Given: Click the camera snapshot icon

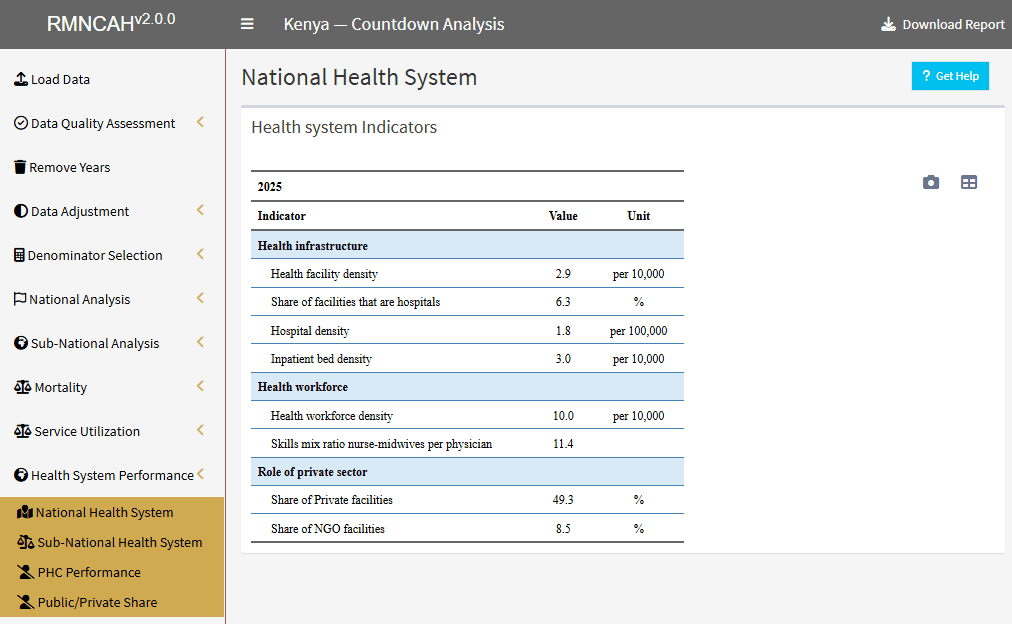Looking at the screenshot, I should pyautogui.click(x=931, y=182).
